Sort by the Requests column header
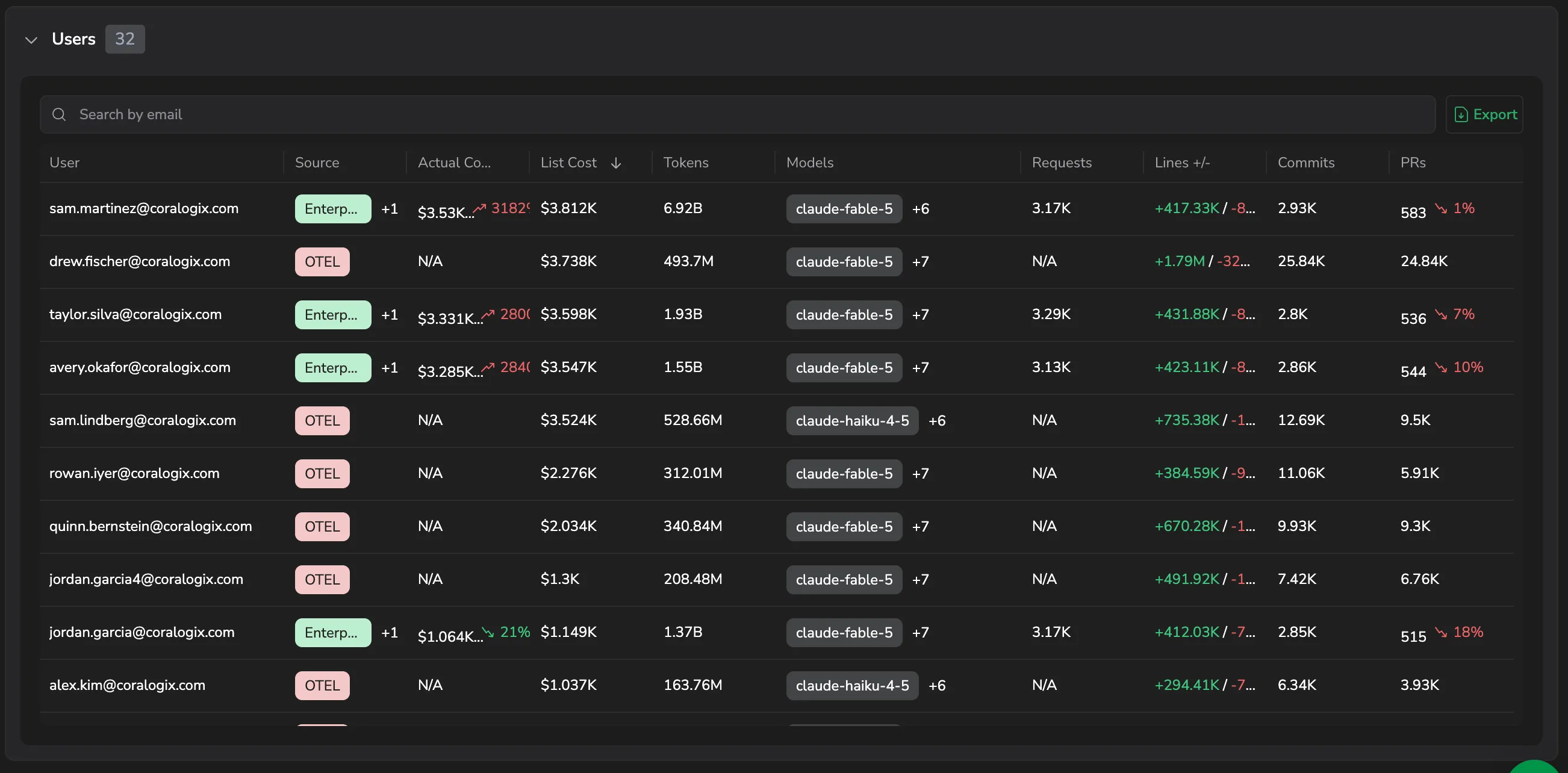Screen dimensions: 1568x773 pos(1062,163)
